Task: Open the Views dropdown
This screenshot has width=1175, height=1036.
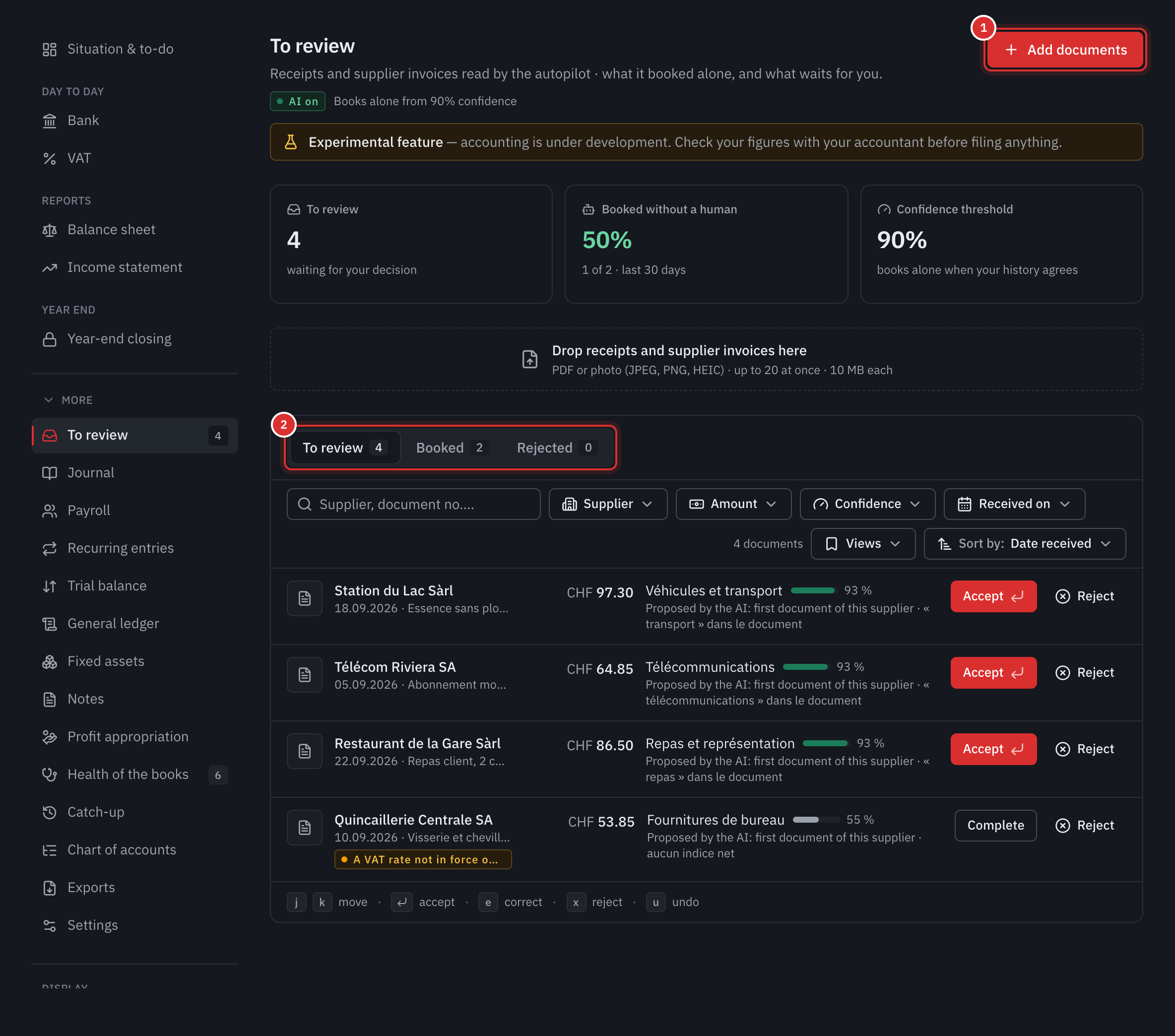Action: click(x=863, y=544)
